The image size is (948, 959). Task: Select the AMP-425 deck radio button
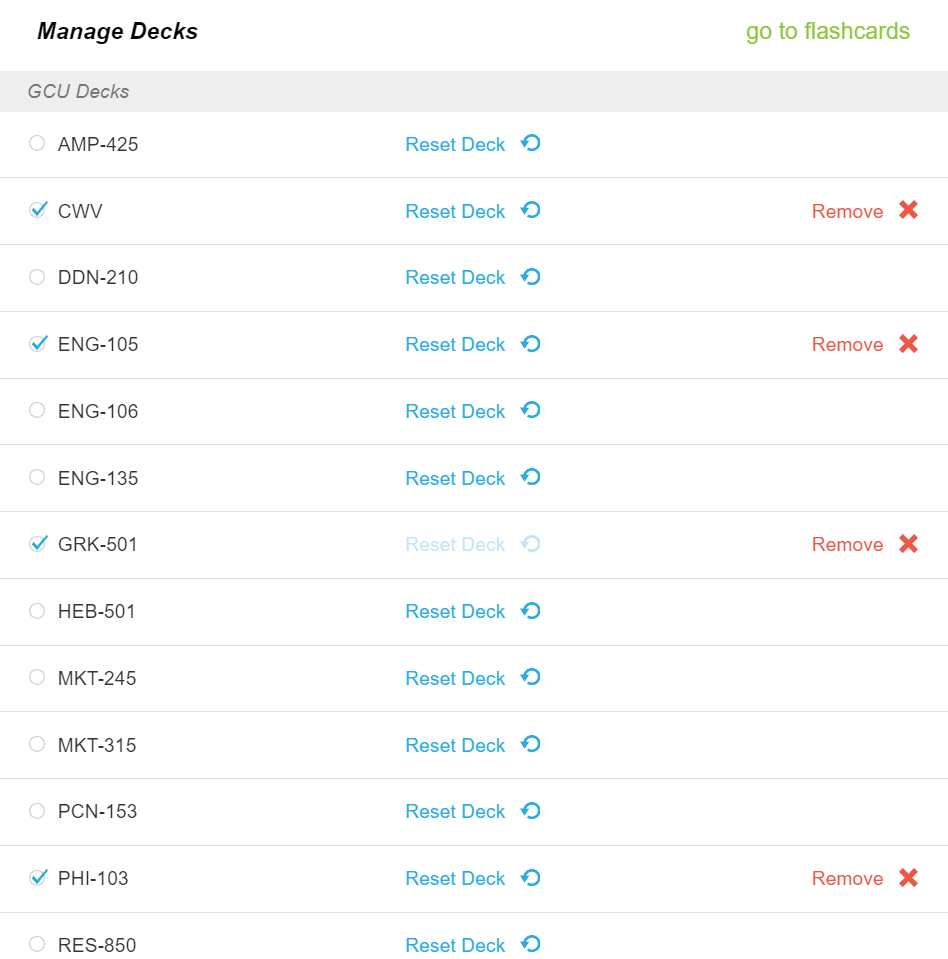(x=37, y=143)
